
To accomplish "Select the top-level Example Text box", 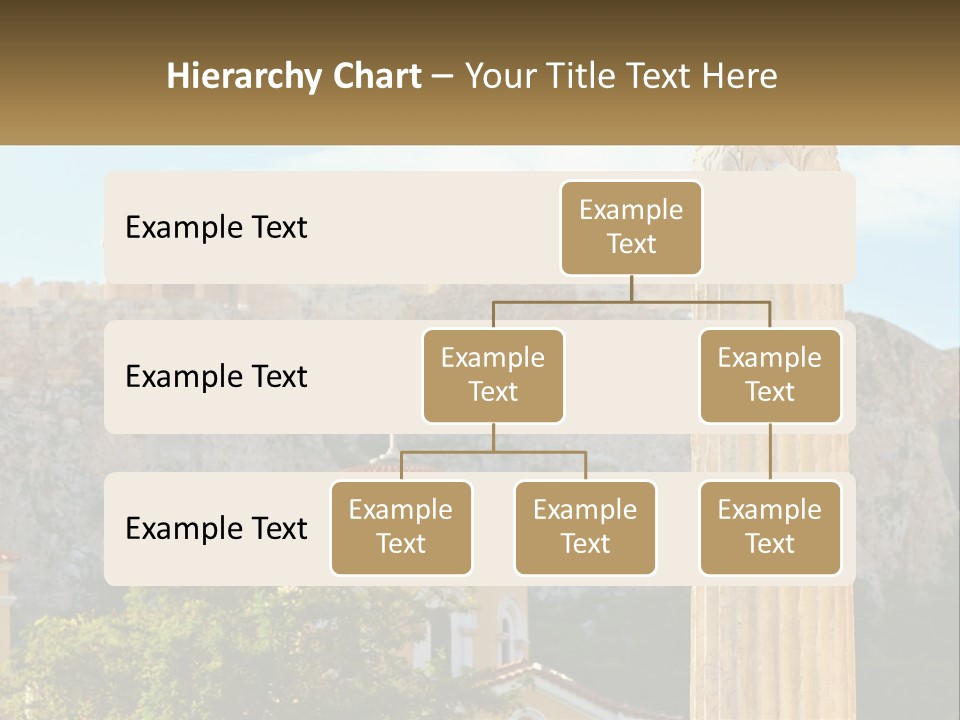I will (x=631, y=228).
